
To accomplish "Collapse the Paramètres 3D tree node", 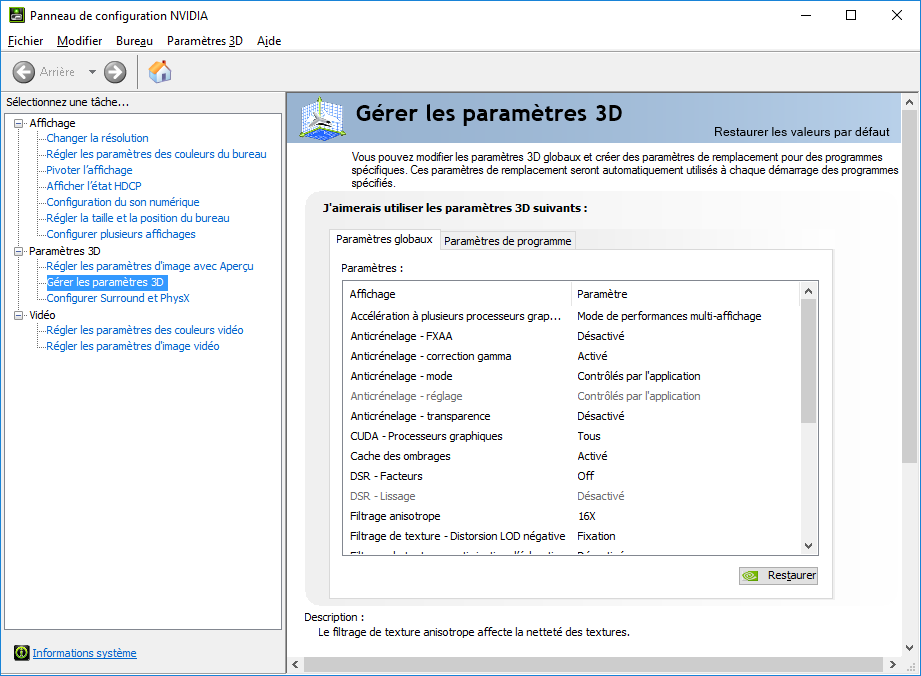I will pos(19,251).
